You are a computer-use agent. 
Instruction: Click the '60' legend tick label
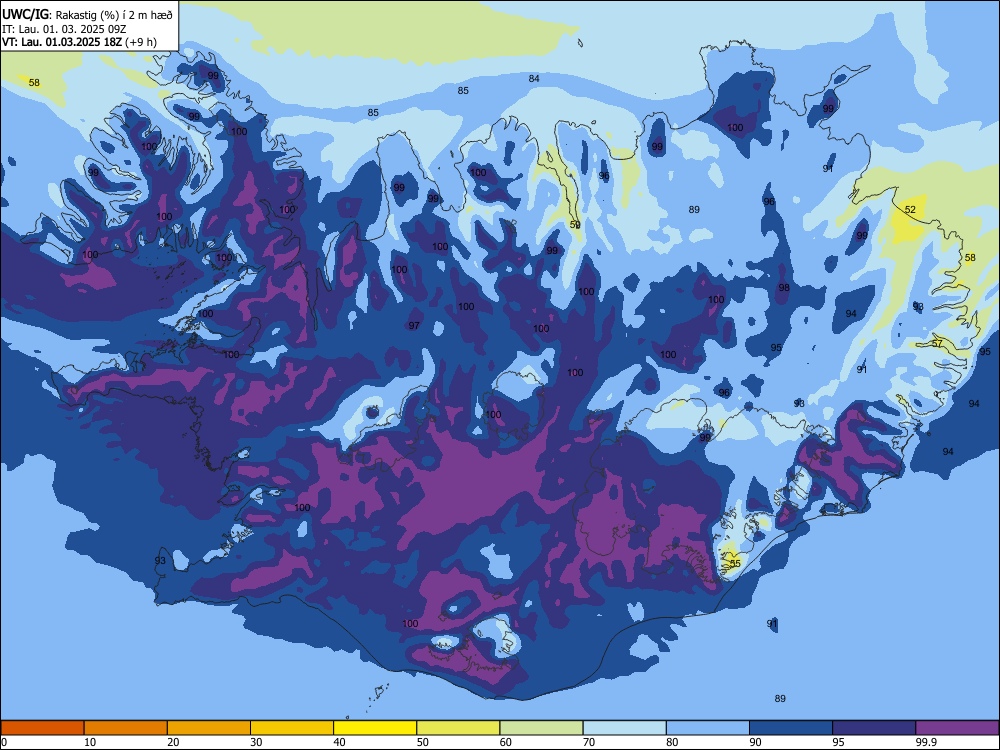506,742
